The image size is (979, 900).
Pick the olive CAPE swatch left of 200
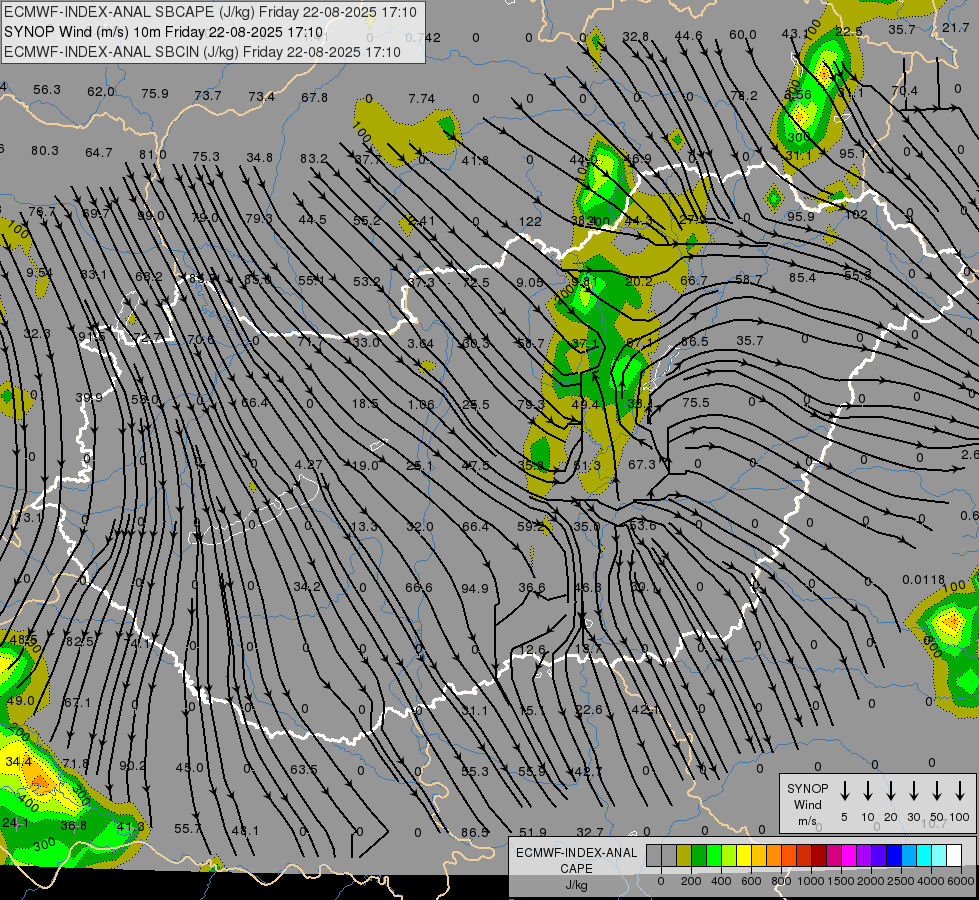[x=684, y=856]
